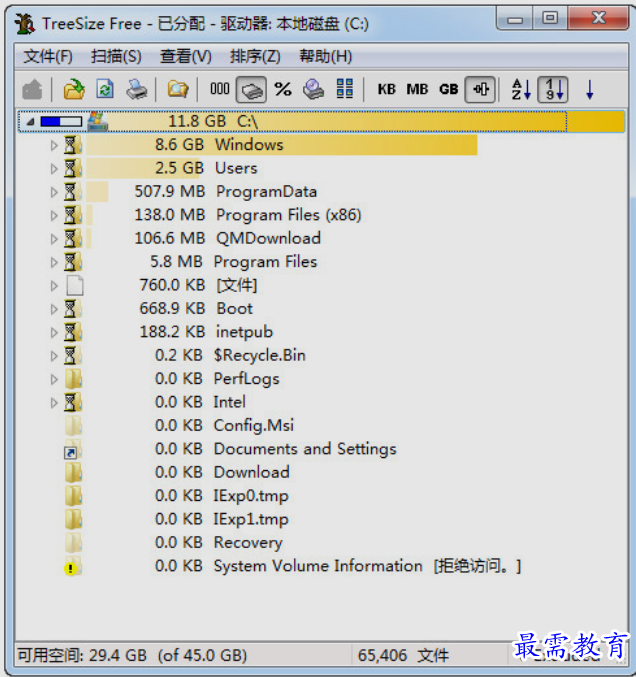Click the folder icon beside IExp1.tmp

(73, 519)
